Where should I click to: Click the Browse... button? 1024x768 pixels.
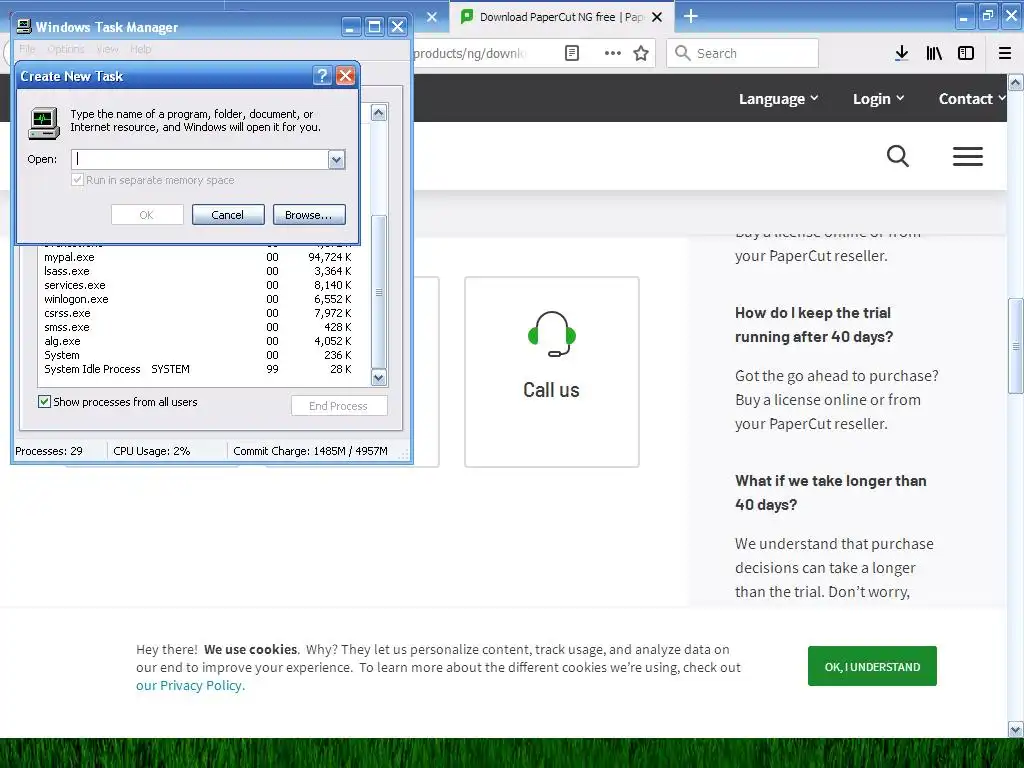[x=309, y=215]
